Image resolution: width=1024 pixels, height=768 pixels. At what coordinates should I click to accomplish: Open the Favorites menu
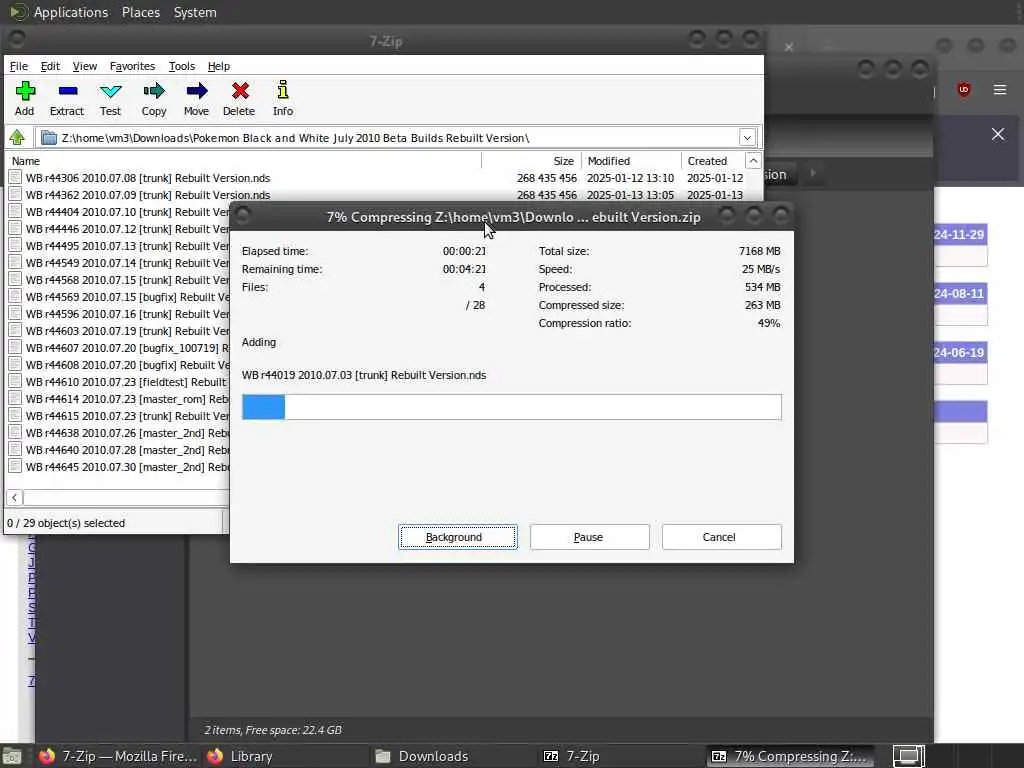click(x=132, y=66)
